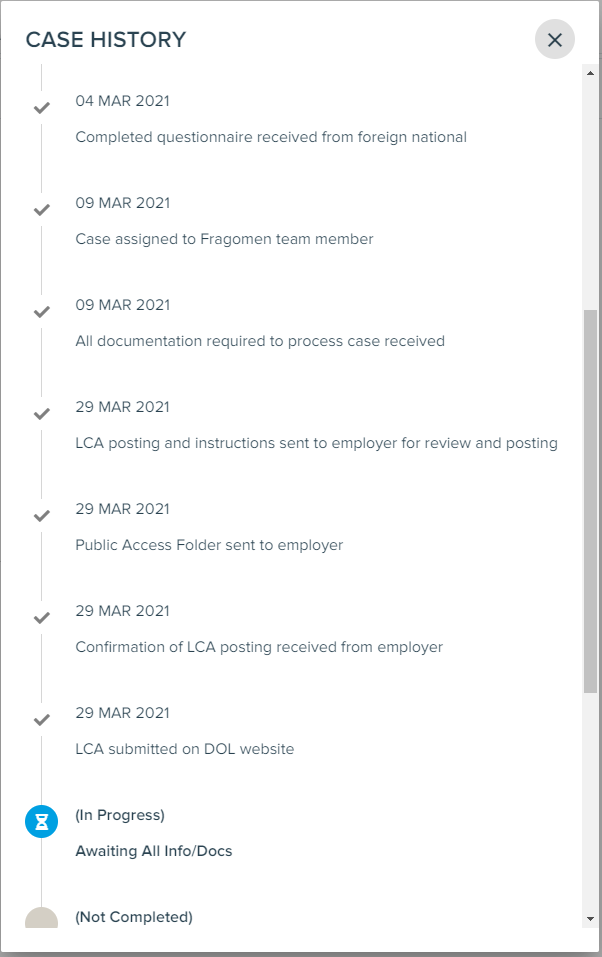Click the scrollbar up arrow
Viewport: 602px width, 957px height.
pyautogui.click(x=587, y=73)
